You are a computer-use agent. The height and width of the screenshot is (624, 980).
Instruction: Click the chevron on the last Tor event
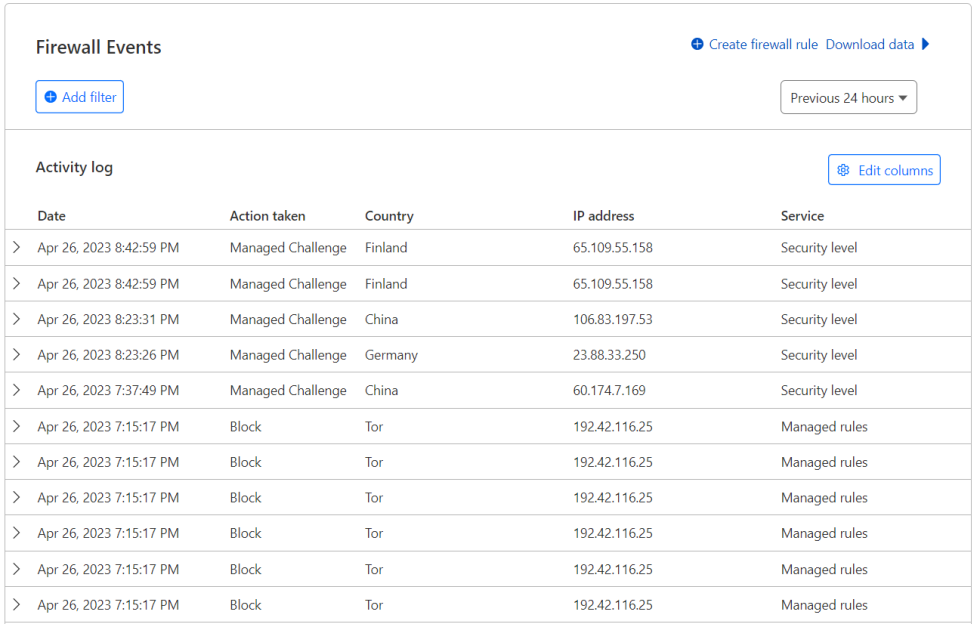[17, 604]
